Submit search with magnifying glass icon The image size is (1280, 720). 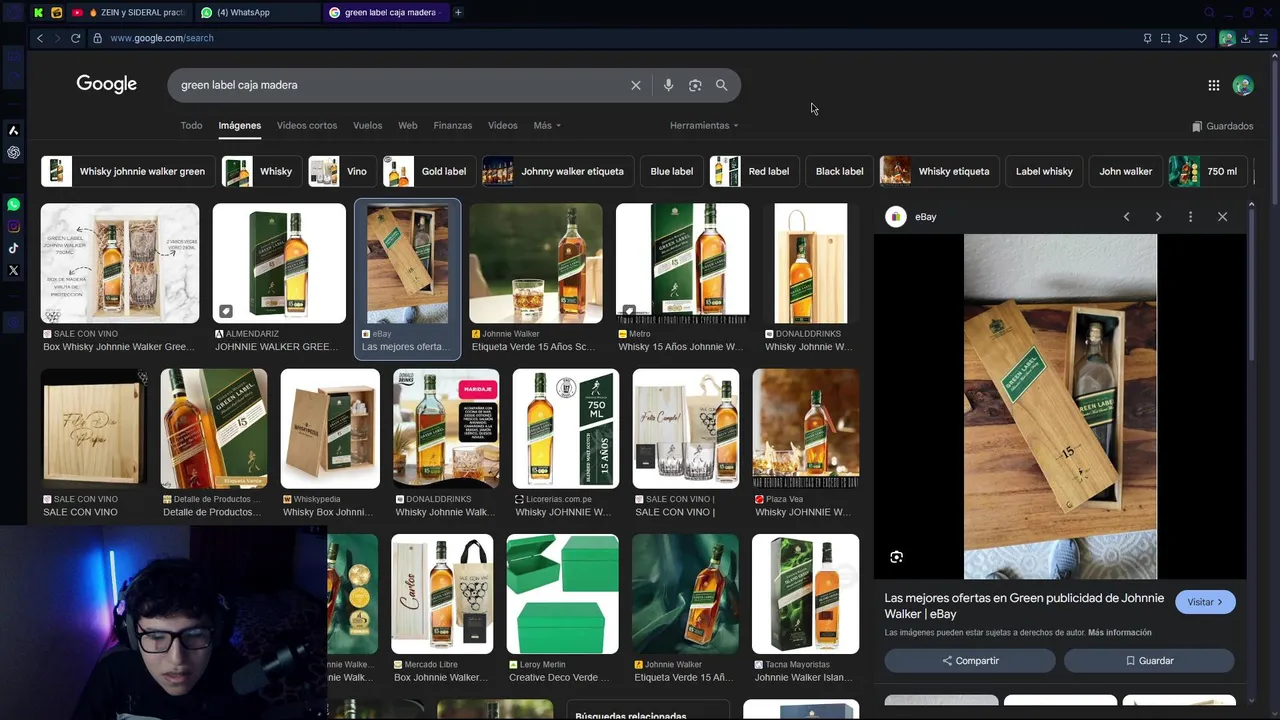[x=721, y=85]
